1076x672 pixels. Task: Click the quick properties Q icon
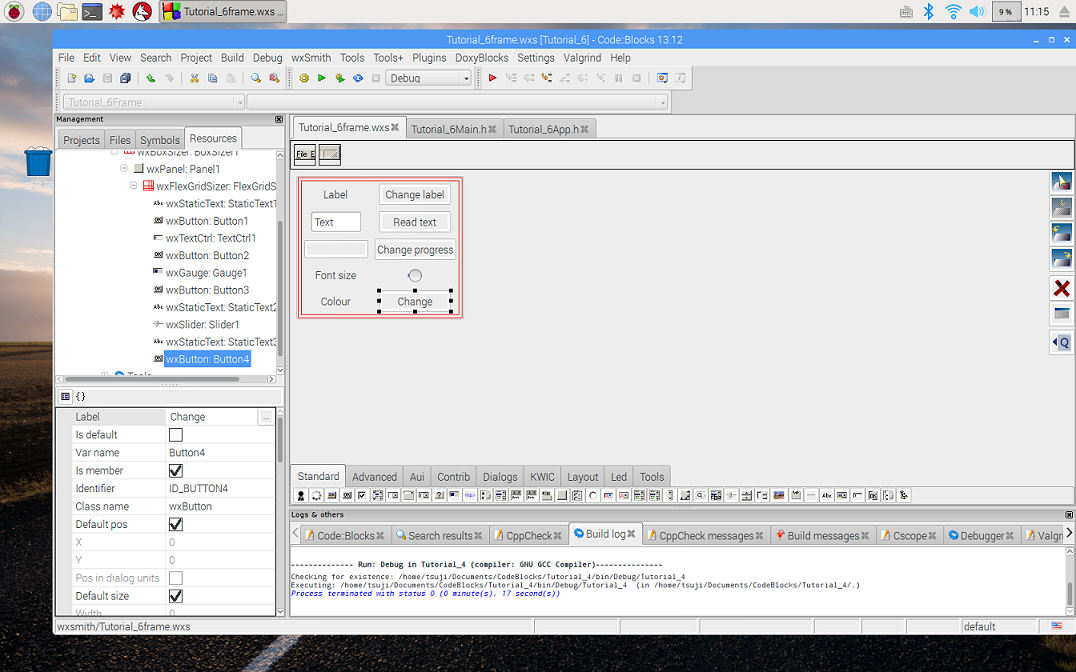1062,342
